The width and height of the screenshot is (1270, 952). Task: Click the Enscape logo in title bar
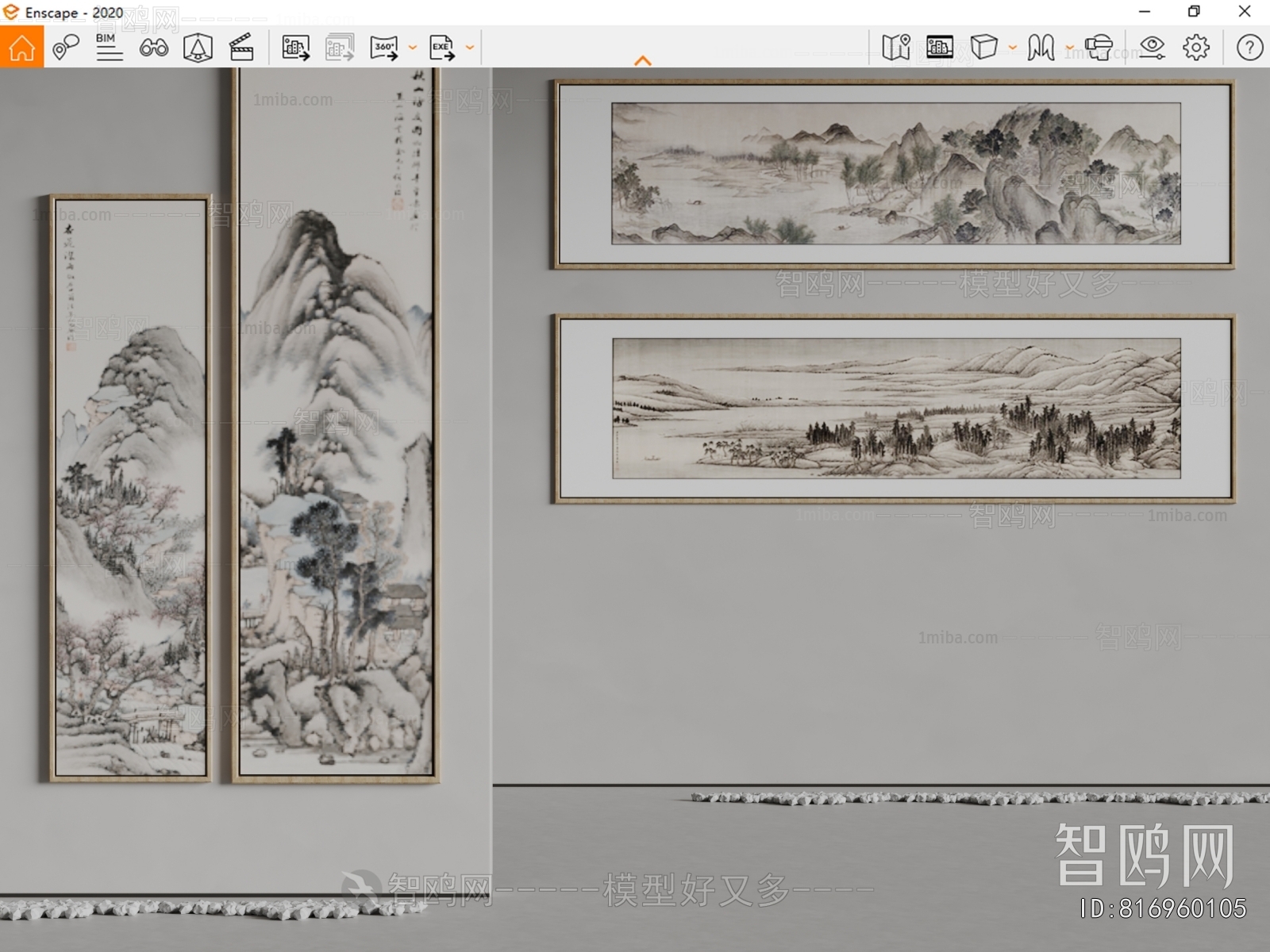(x=11, y=12)
